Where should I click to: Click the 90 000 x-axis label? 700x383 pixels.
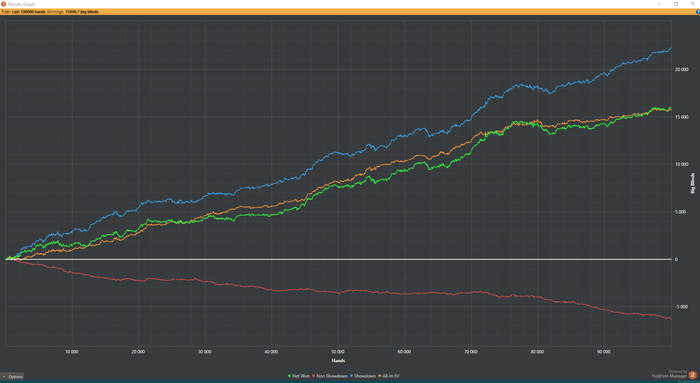(x=604, y=352)
